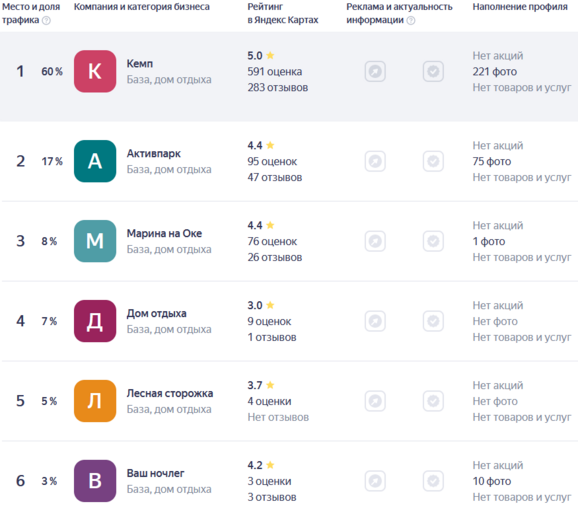Viewport: 578px width, 512px height.
Task: Click the Рейтинг в Яндекс Картах header
Action: 283,13
